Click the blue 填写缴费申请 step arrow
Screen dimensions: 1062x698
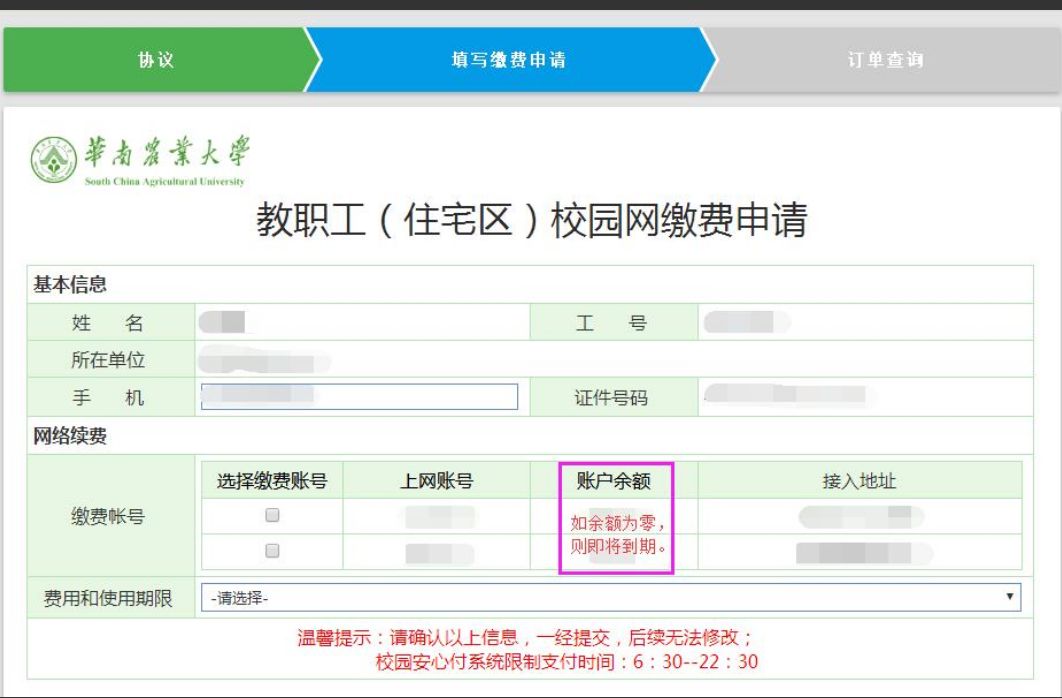[510, 61]
